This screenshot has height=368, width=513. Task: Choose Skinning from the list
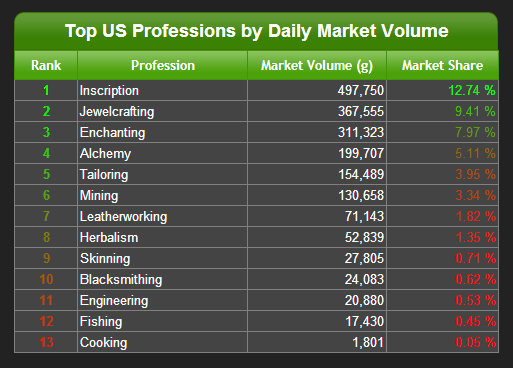(105, 259)
